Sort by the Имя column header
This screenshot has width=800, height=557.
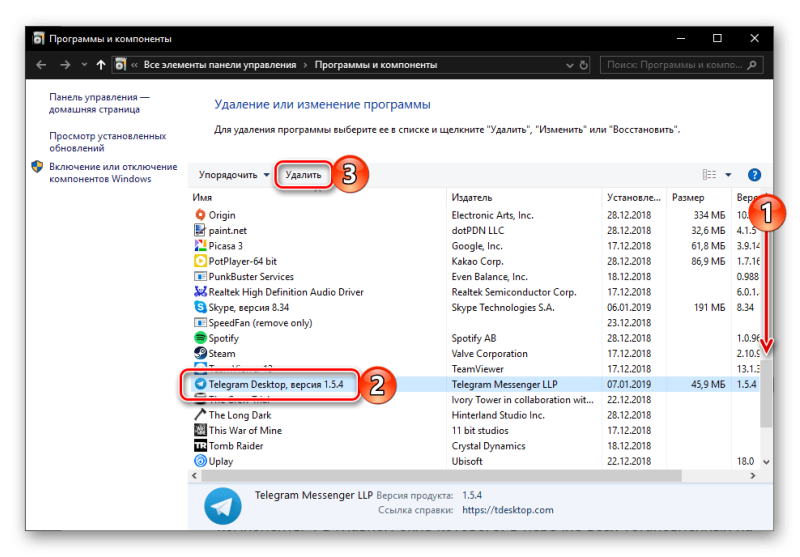(202, 197)
